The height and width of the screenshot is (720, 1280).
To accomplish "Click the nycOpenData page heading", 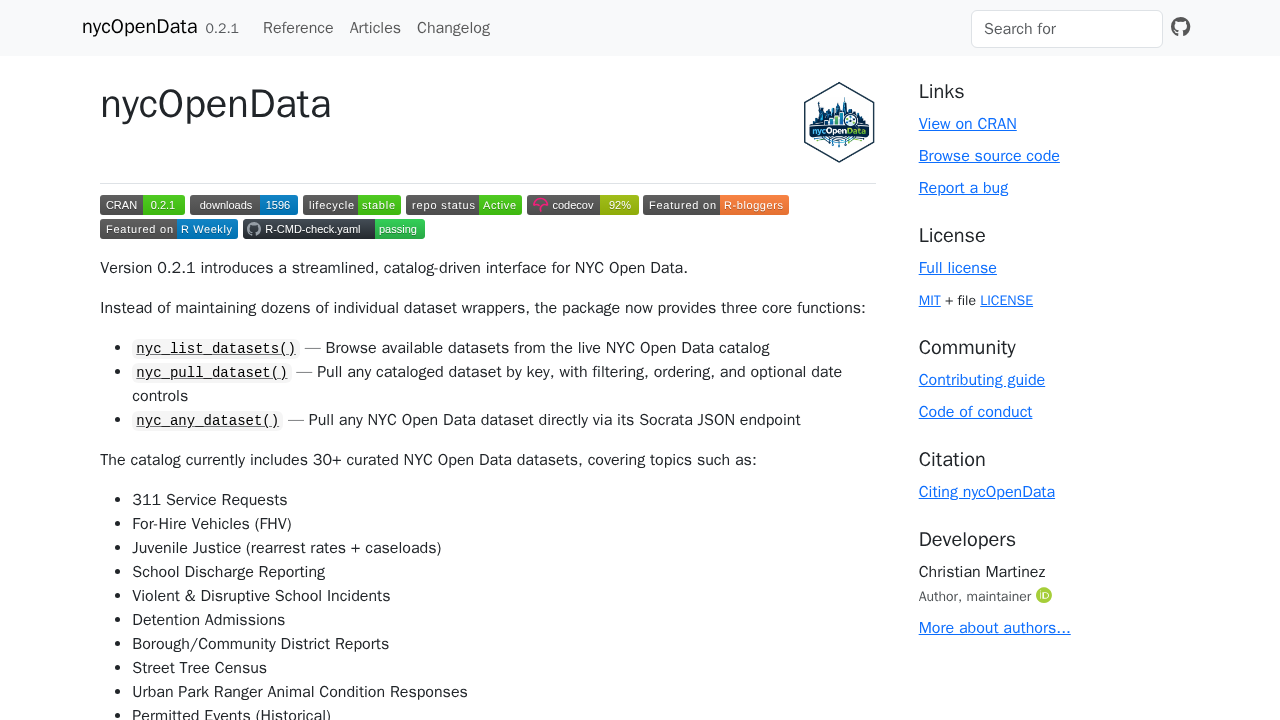I will [x=216, y=104].
